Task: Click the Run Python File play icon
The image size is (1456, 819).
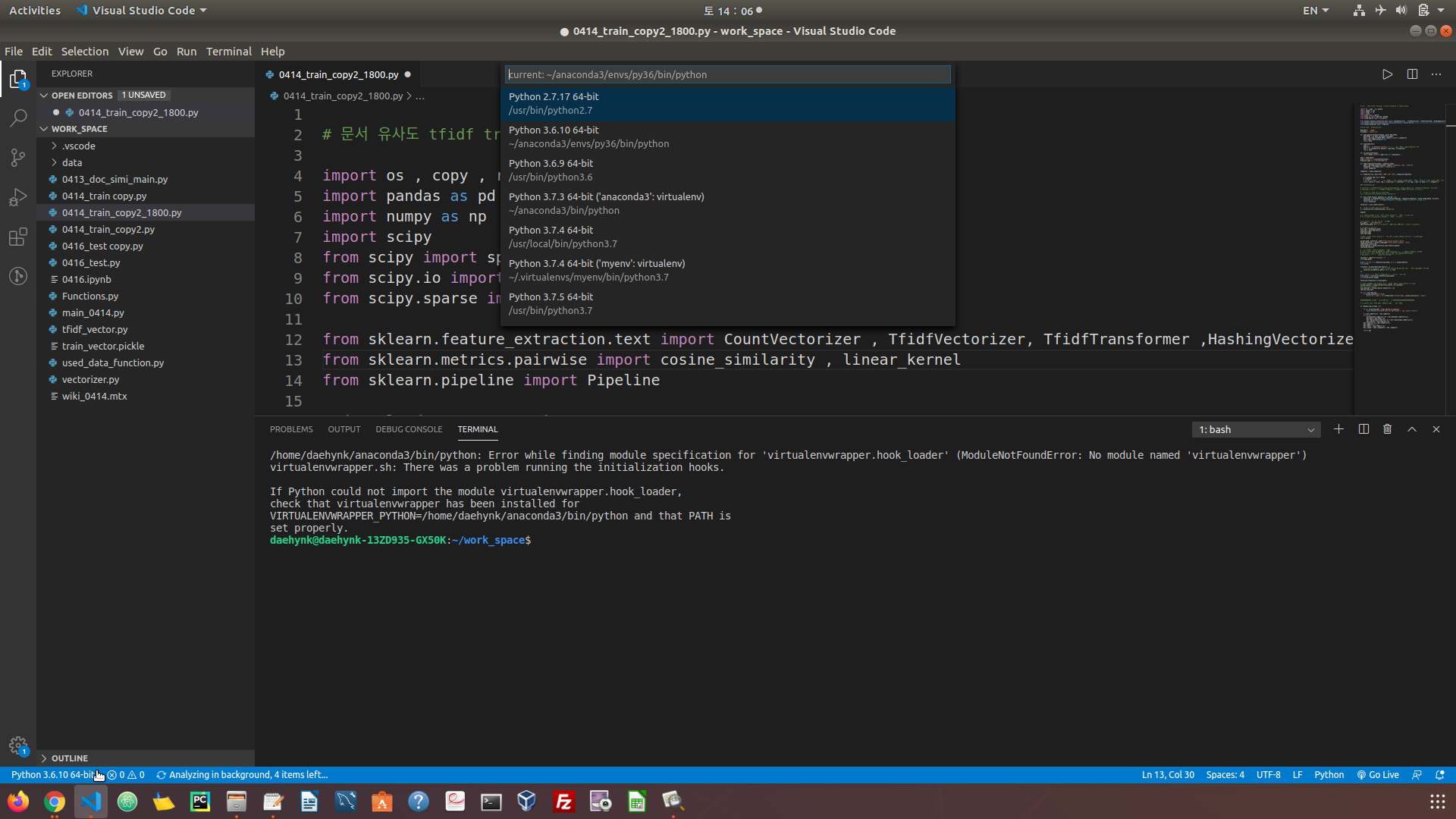Action: tap(1387, 74)
